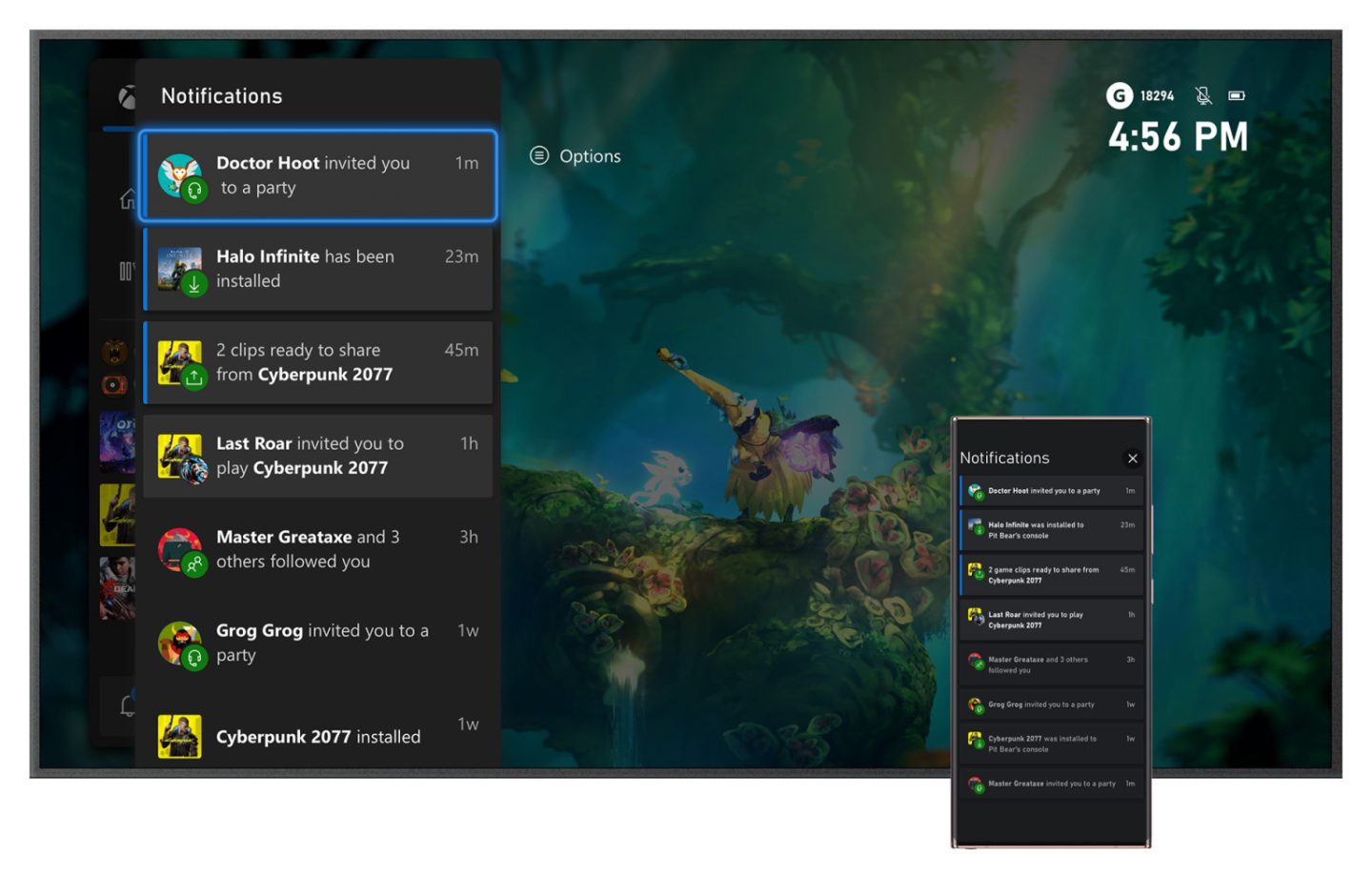Click the headset party icon on Doctor Hoot's notification

coord(193,190)
